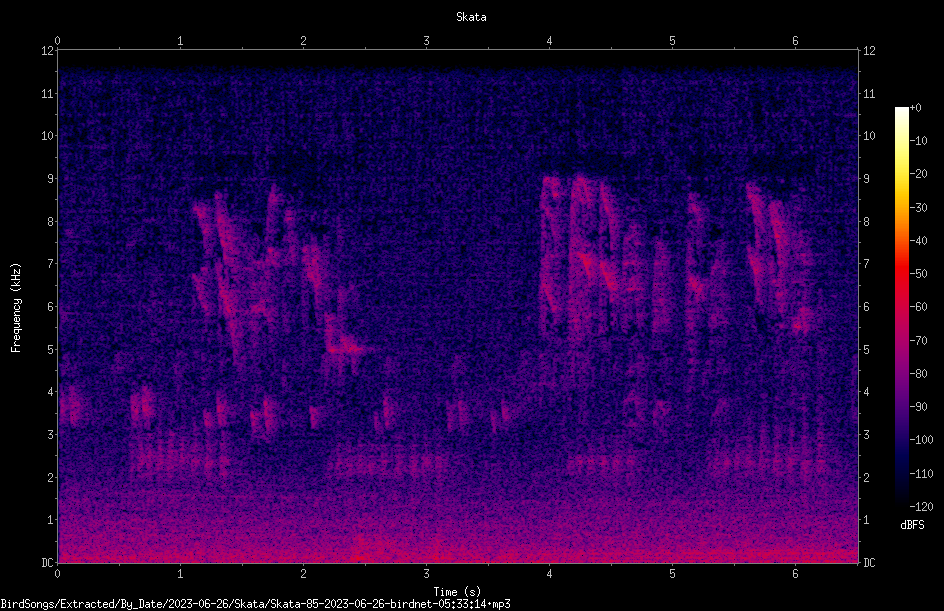Click the "-10" color scale label
944x611 pixels.
tap(918, 141)
